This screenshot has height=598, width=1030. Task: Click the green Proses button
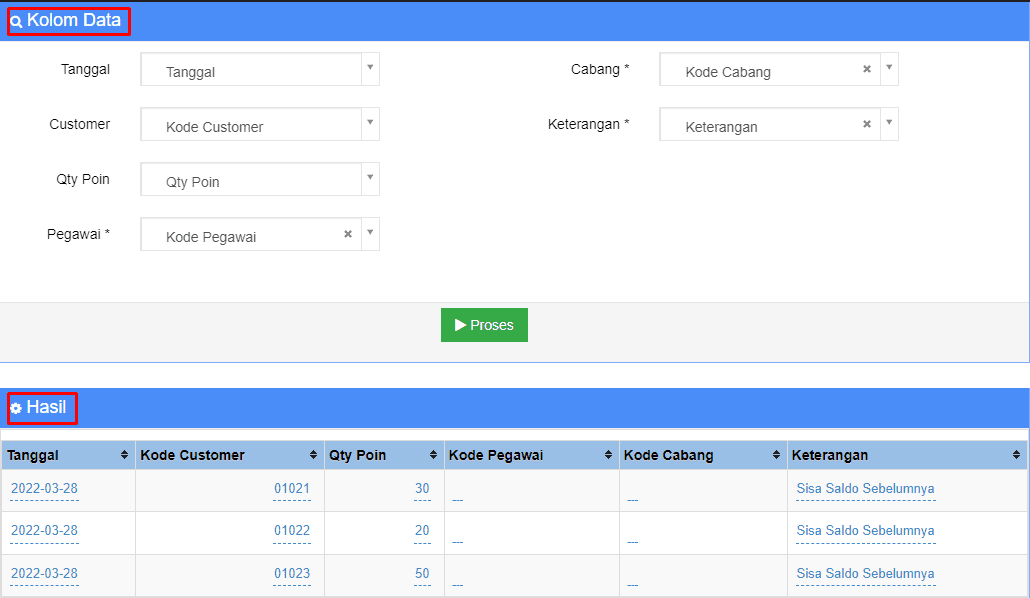point(484,325)
